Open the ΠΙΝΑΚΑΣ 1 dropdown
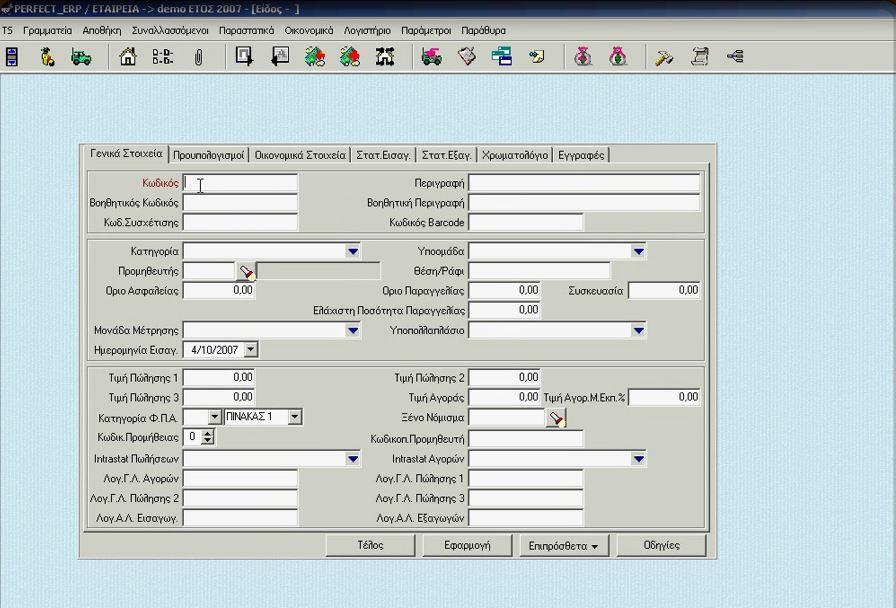This screenshot has height=608, width=896. click(x=294, y=417)
